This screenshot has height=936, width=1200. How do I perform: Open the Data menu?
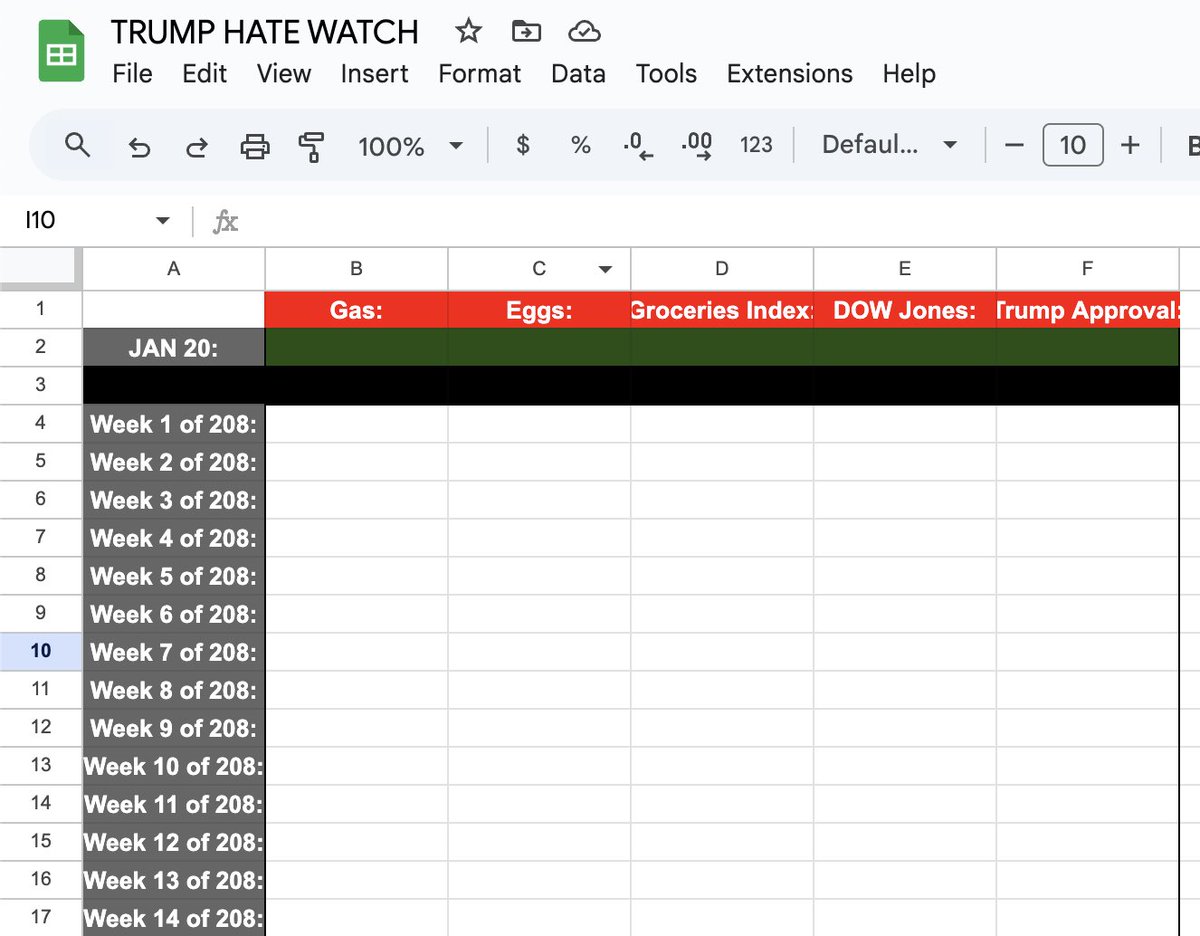coord(578,74)
